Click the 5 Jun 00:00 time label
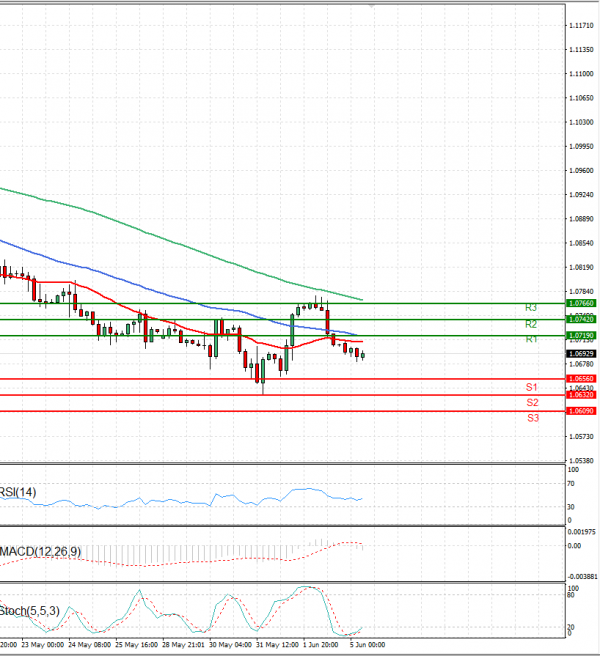600x656 pixels. tap(367, 645)
